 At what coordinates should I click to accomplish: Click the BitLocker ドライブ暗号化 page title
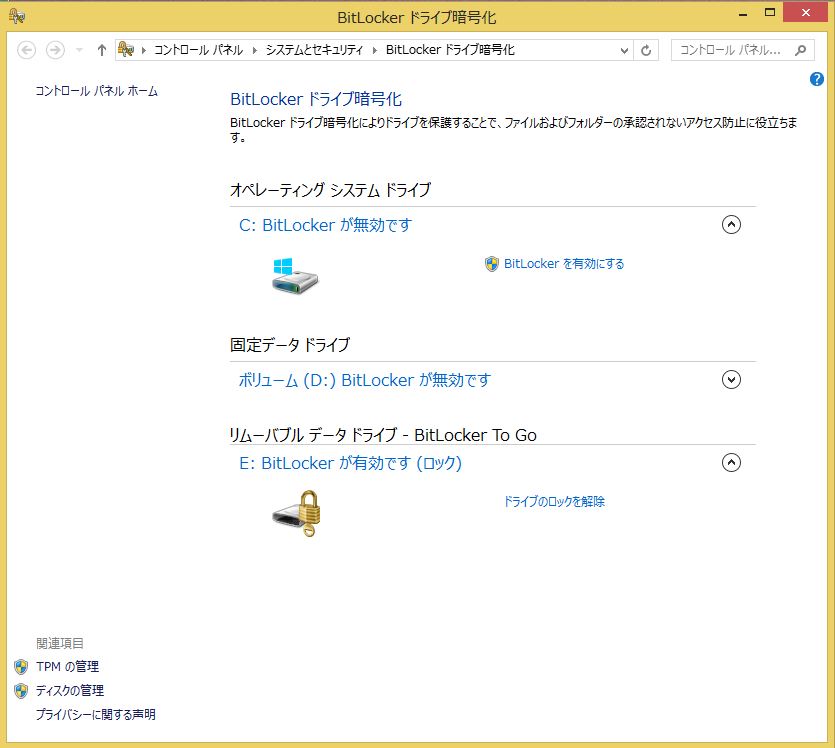pyautogui.click(x=316, y=99)
